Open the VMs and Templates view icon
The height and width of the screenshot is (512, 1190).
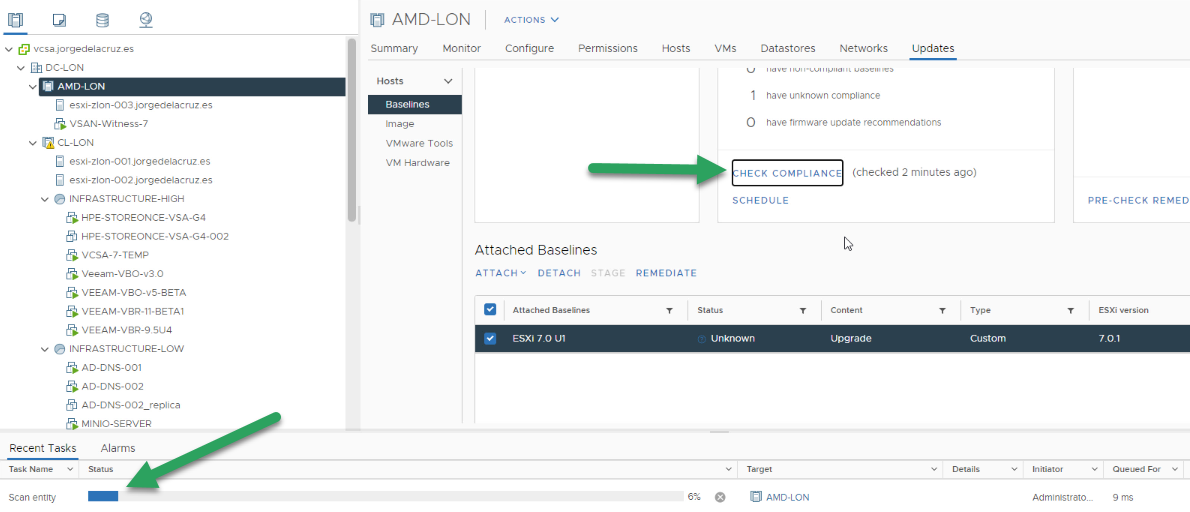(x=59, y=19)
